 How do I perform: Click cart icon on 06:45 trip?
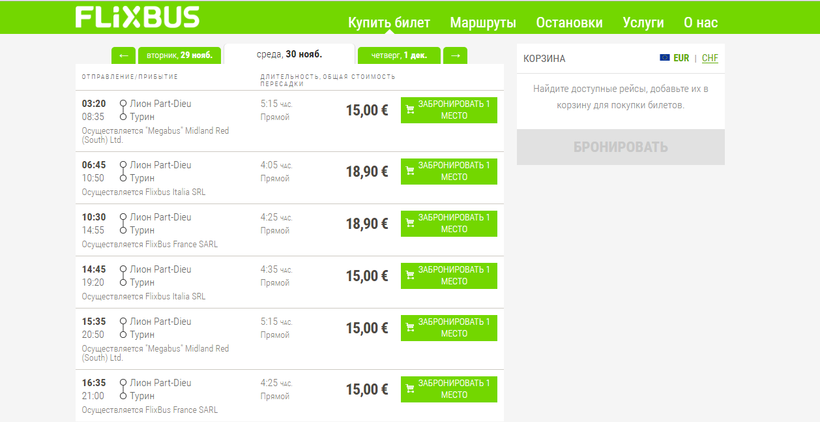pos(410,171)
